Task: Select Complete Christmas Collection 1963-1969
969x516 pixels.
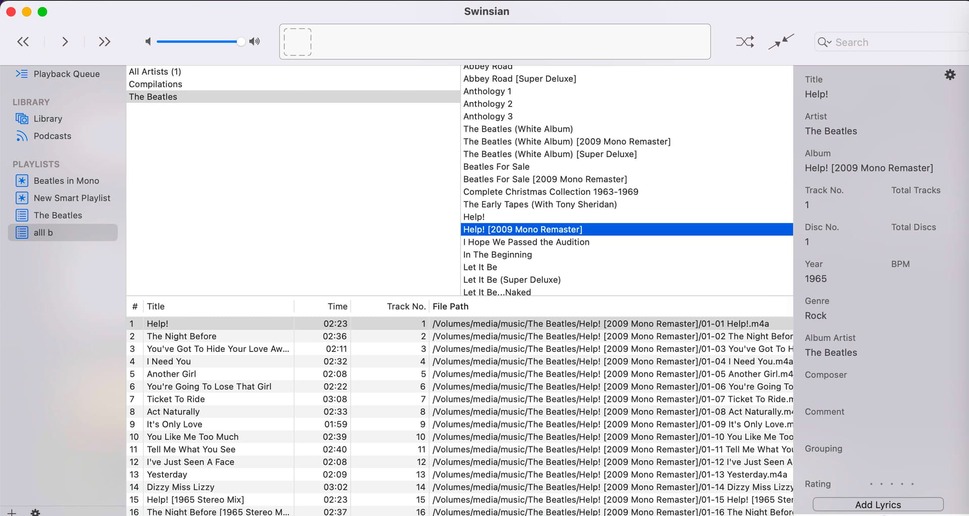Action: click(627, 192)
